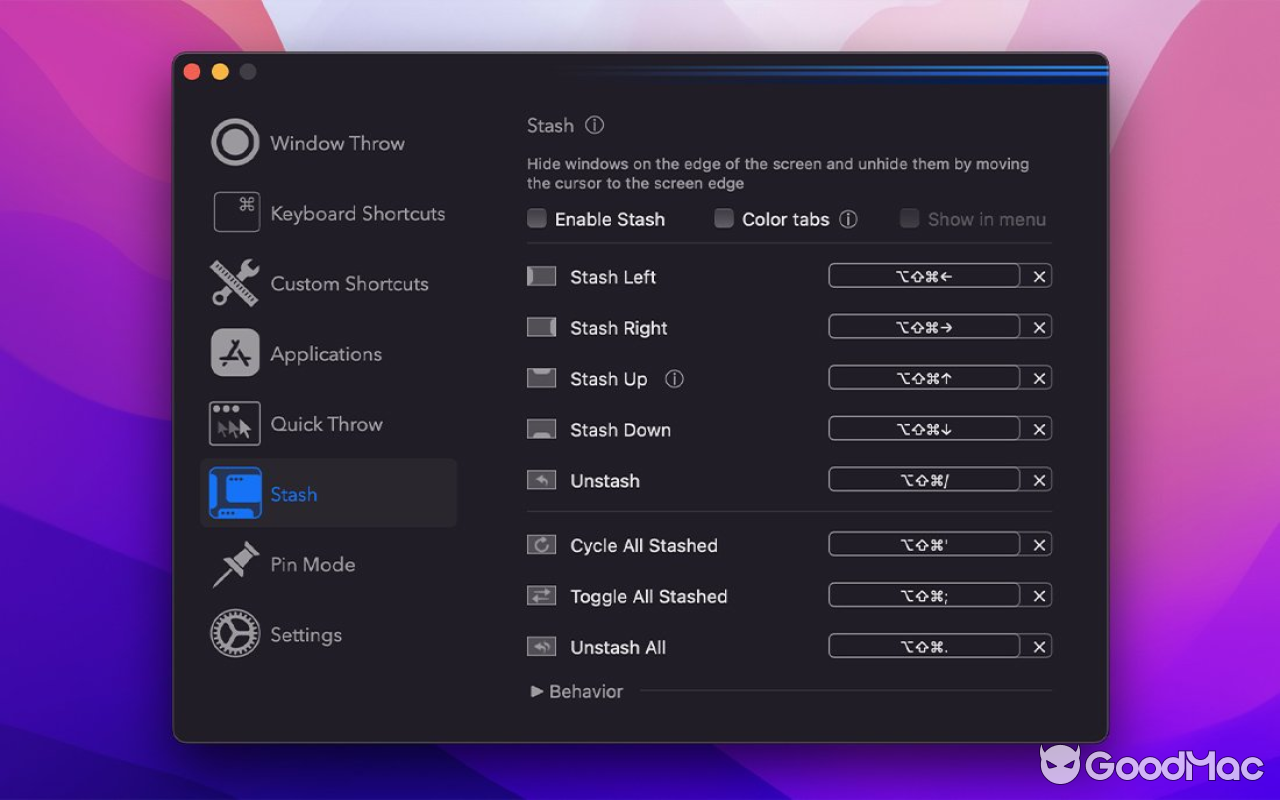Click the Unstash arrow icon

click(541, 480)
